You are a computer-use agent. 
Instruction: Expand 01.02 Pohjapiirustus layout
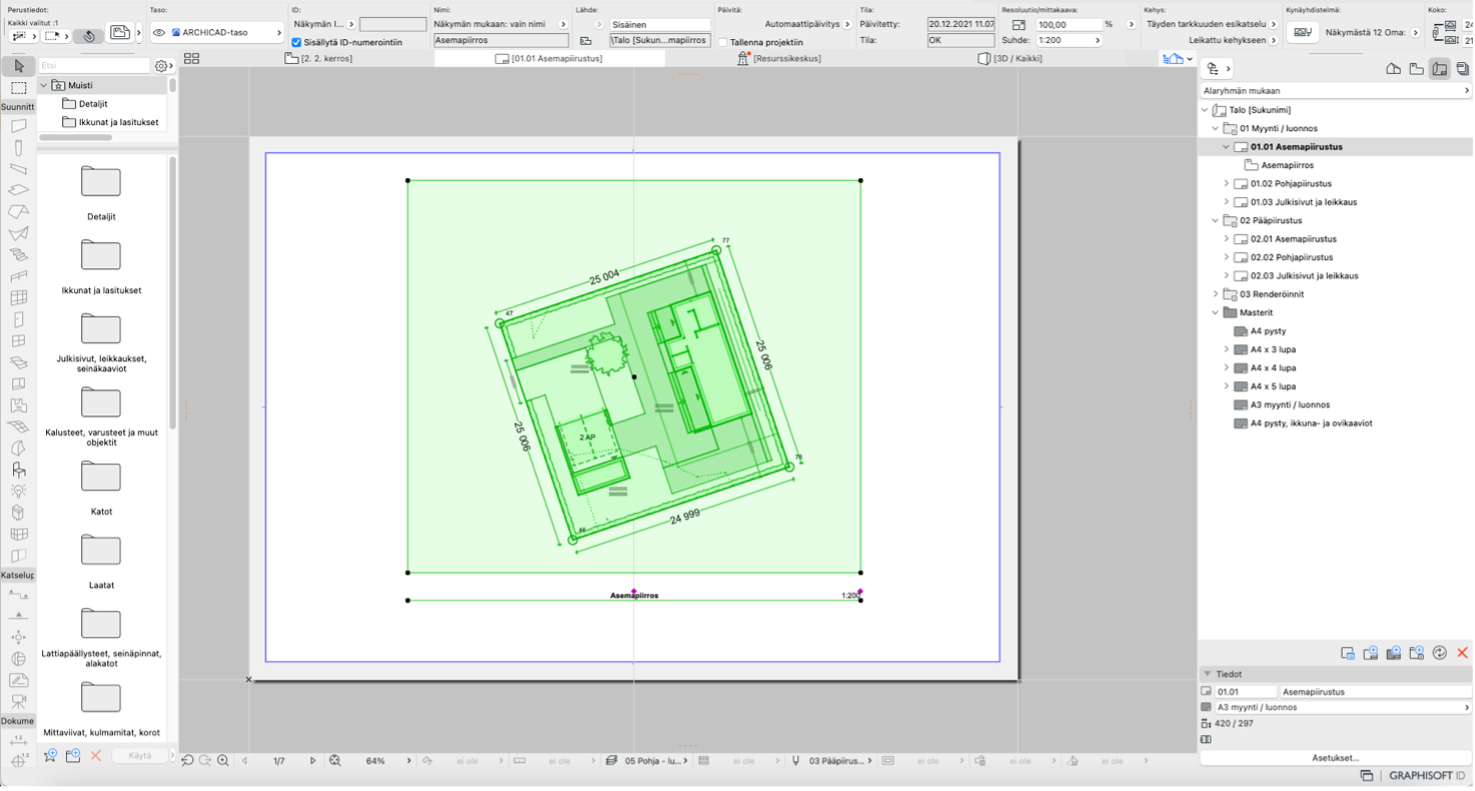coord(1227,184)
